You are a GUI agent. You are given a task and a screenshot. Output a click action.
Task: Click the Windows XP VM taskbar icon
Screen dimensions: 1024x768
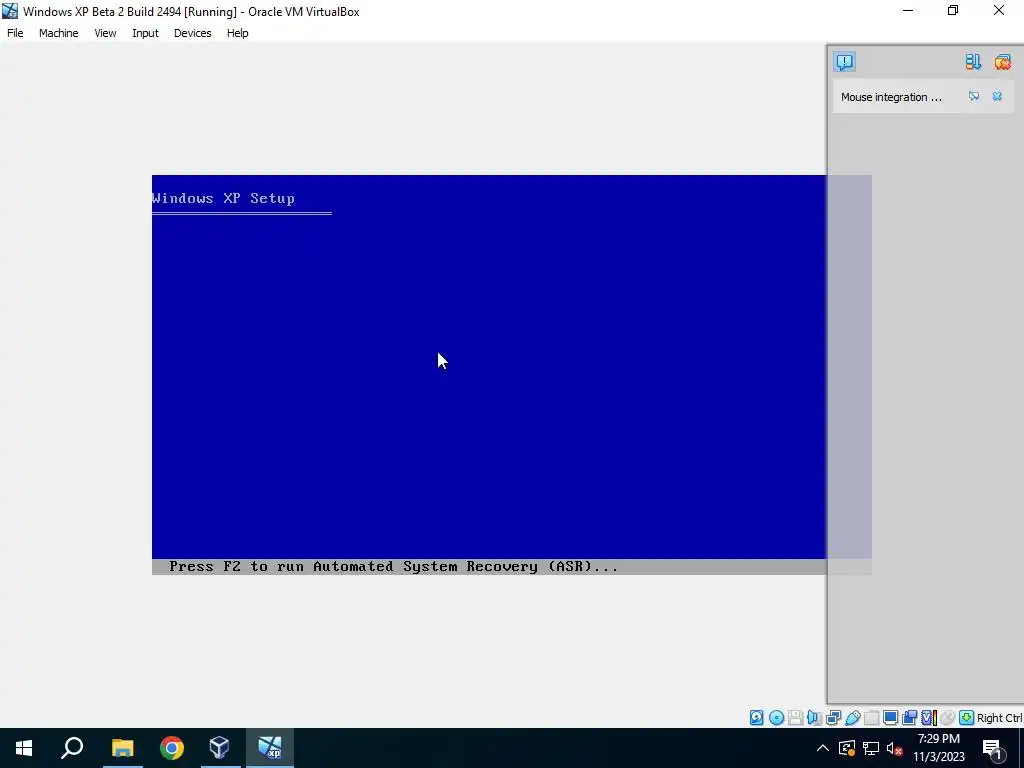tap(270, 748)
